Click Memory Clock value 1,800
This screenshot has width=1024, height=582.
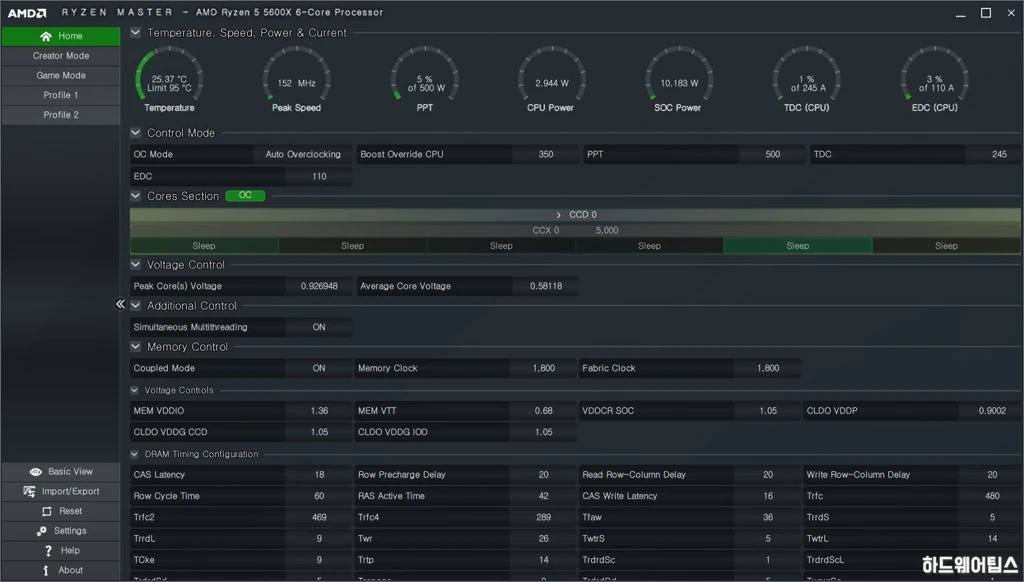543,368
